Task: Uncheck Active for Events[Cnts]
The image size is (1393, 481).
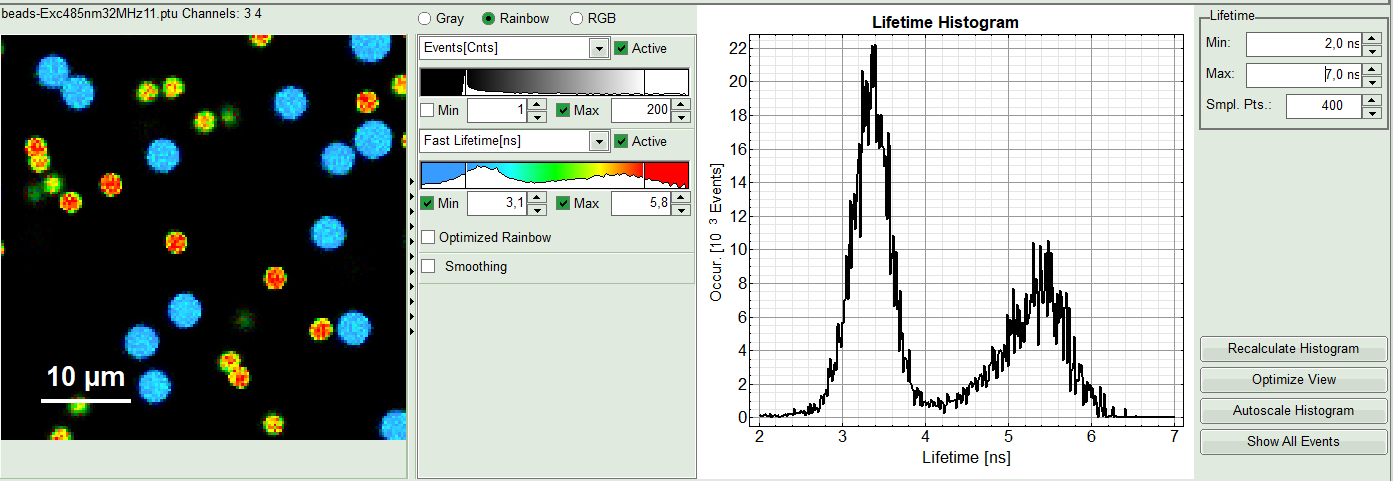Action: (621, 48)
